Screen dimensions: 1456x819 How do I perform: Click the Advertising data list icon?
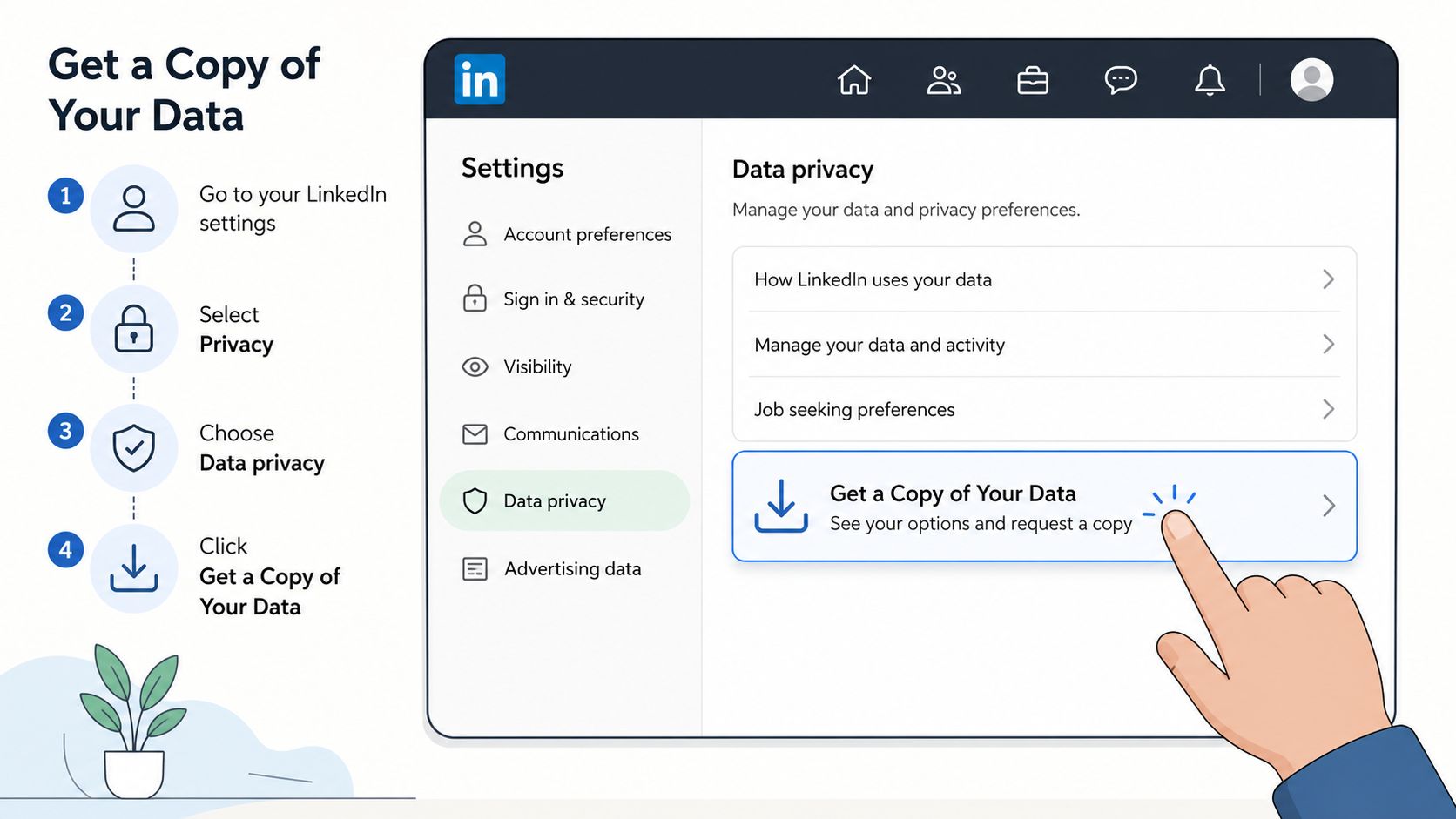pos(475,568)
